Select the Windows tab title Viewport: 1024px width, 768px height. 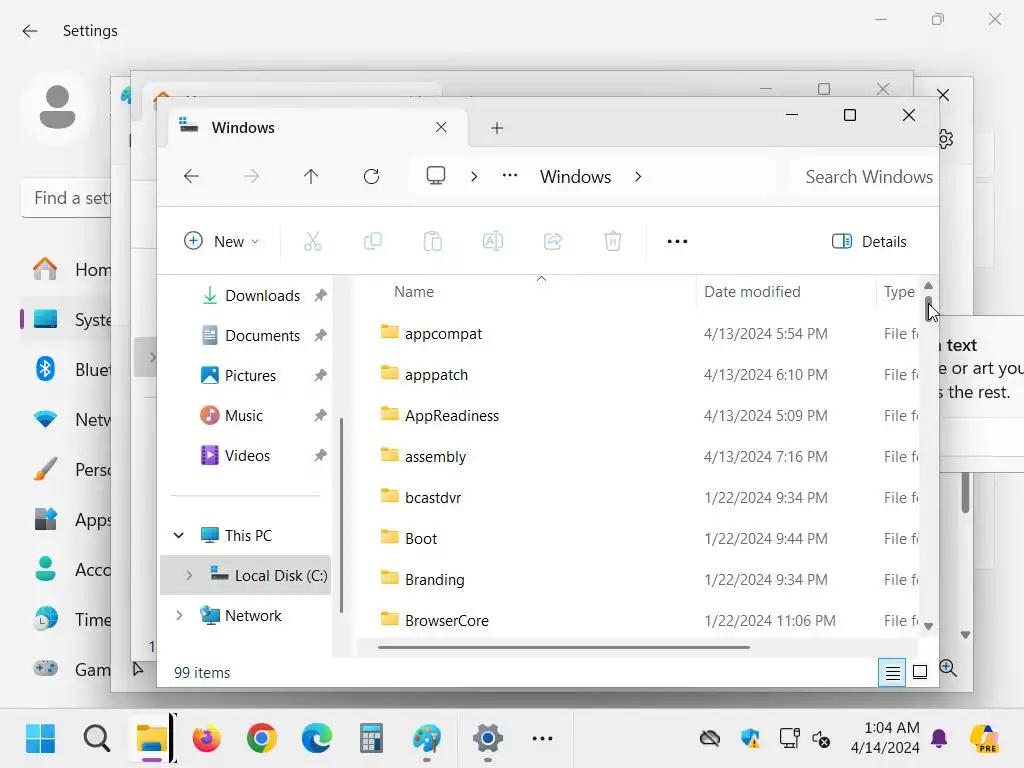pyautogui.click(x=243, y=128)
